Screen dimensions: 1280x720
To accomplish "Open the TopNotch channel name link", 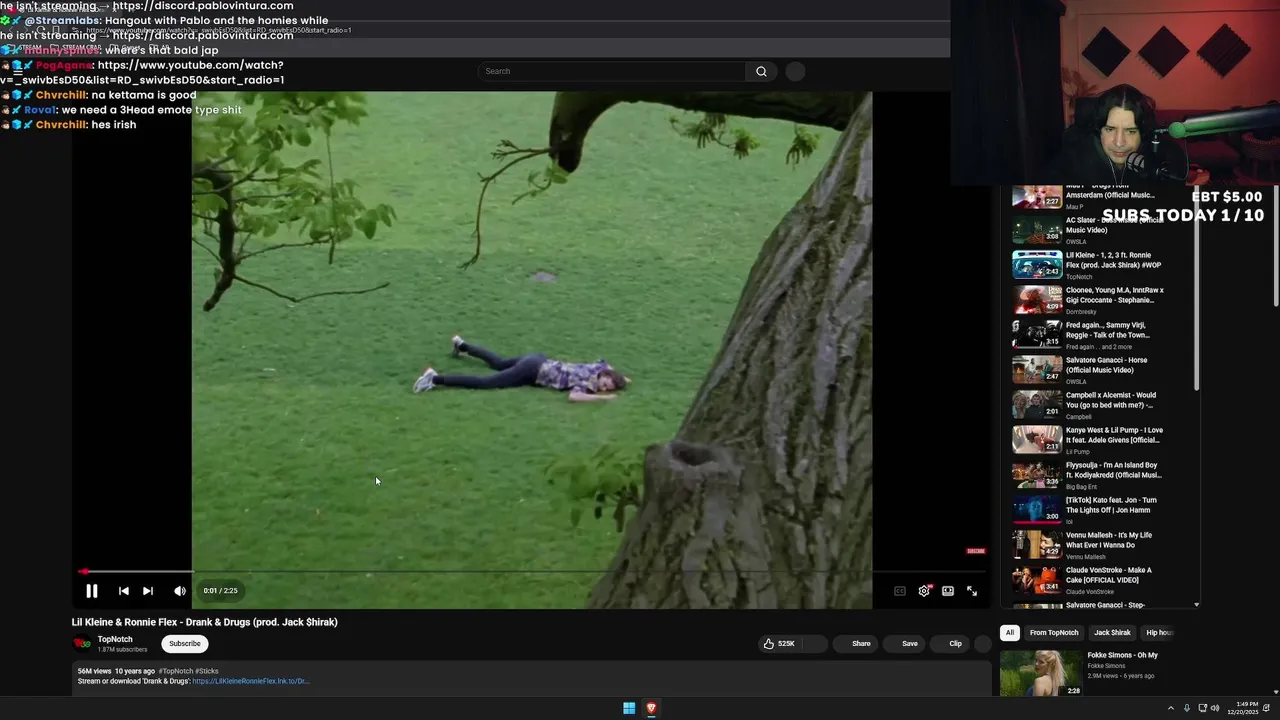I will click(x=115, y=639).
